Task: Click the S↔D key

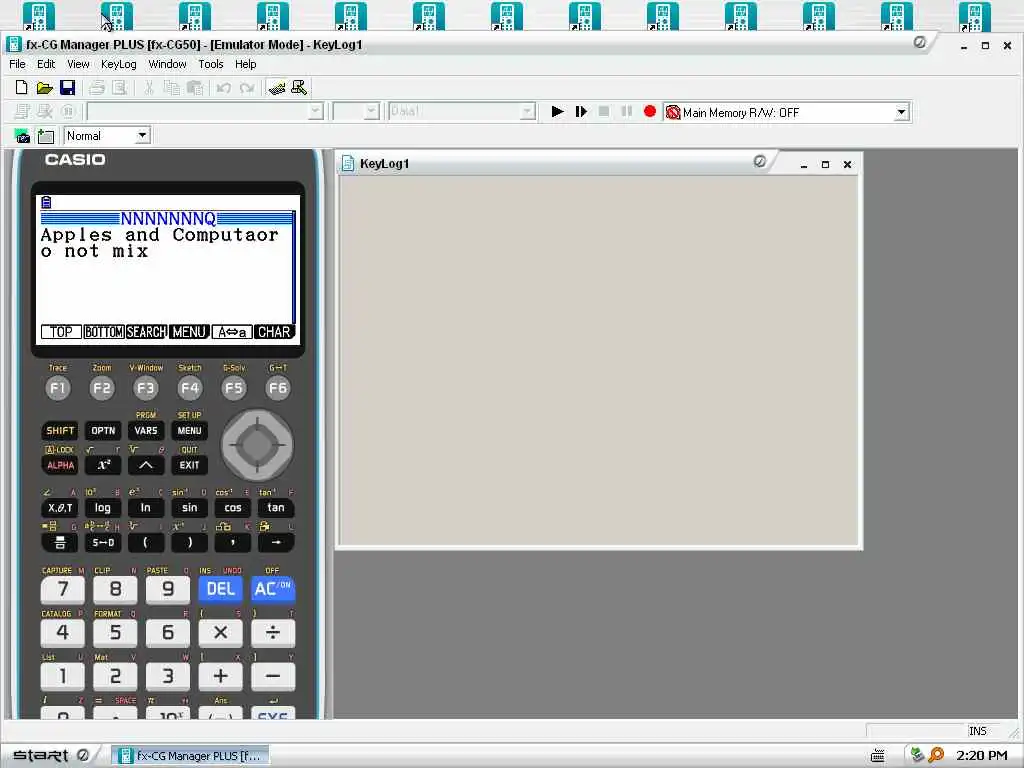Action: pos(103,542)
